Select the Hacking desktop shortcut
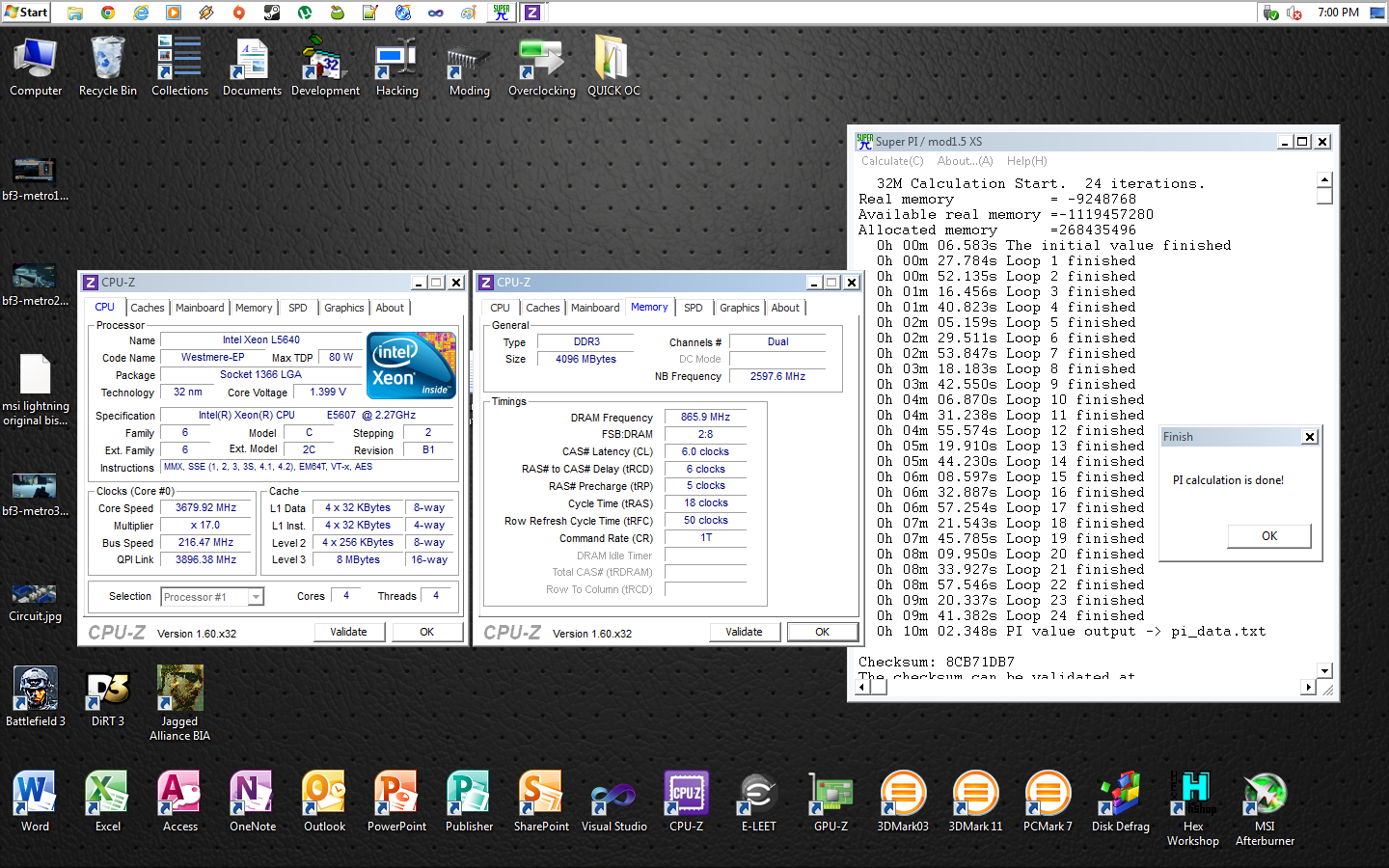1389x868 pixels. pos(396,67)
